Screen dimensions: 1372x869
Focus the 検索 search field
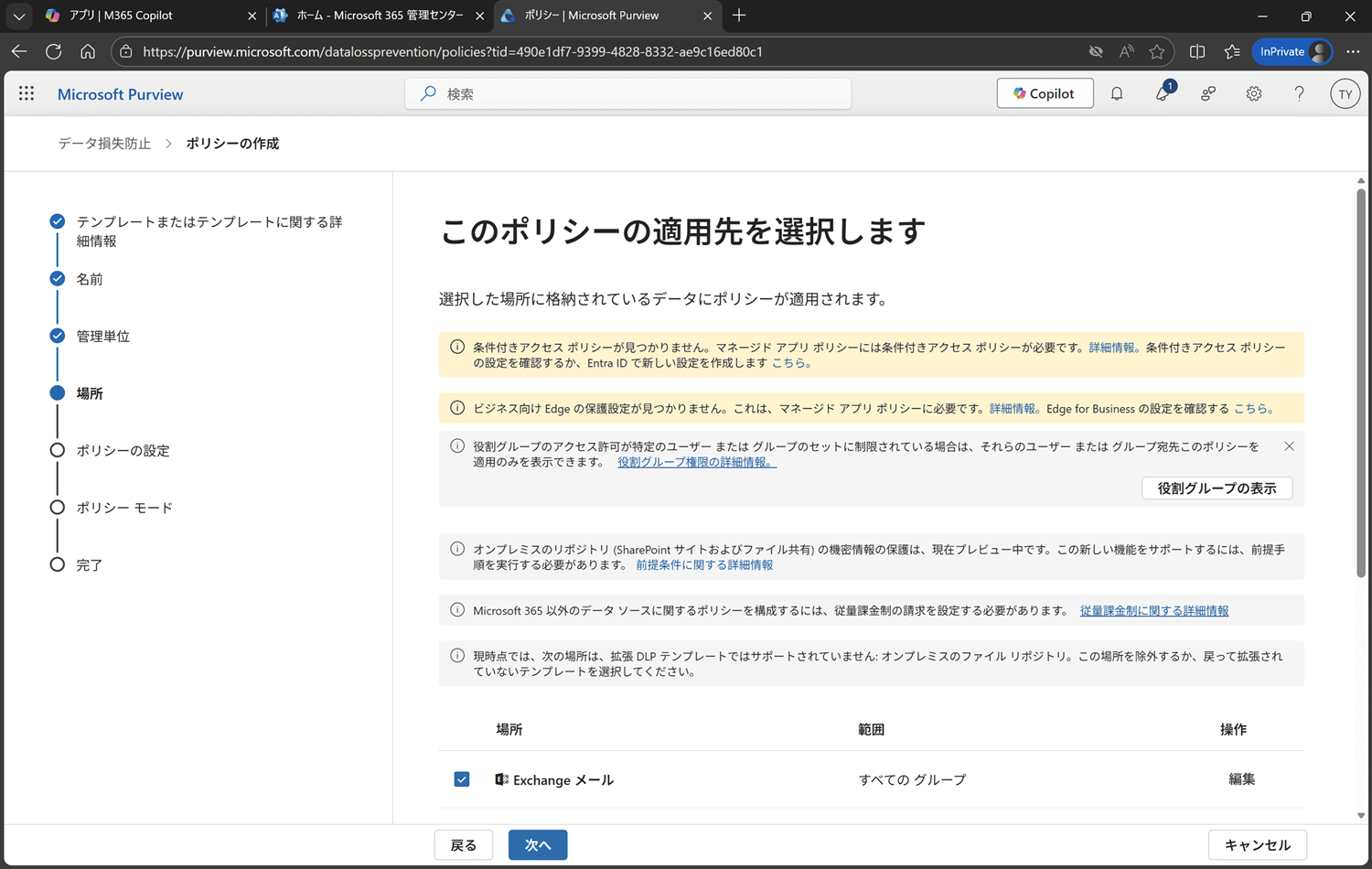[627, 93]
